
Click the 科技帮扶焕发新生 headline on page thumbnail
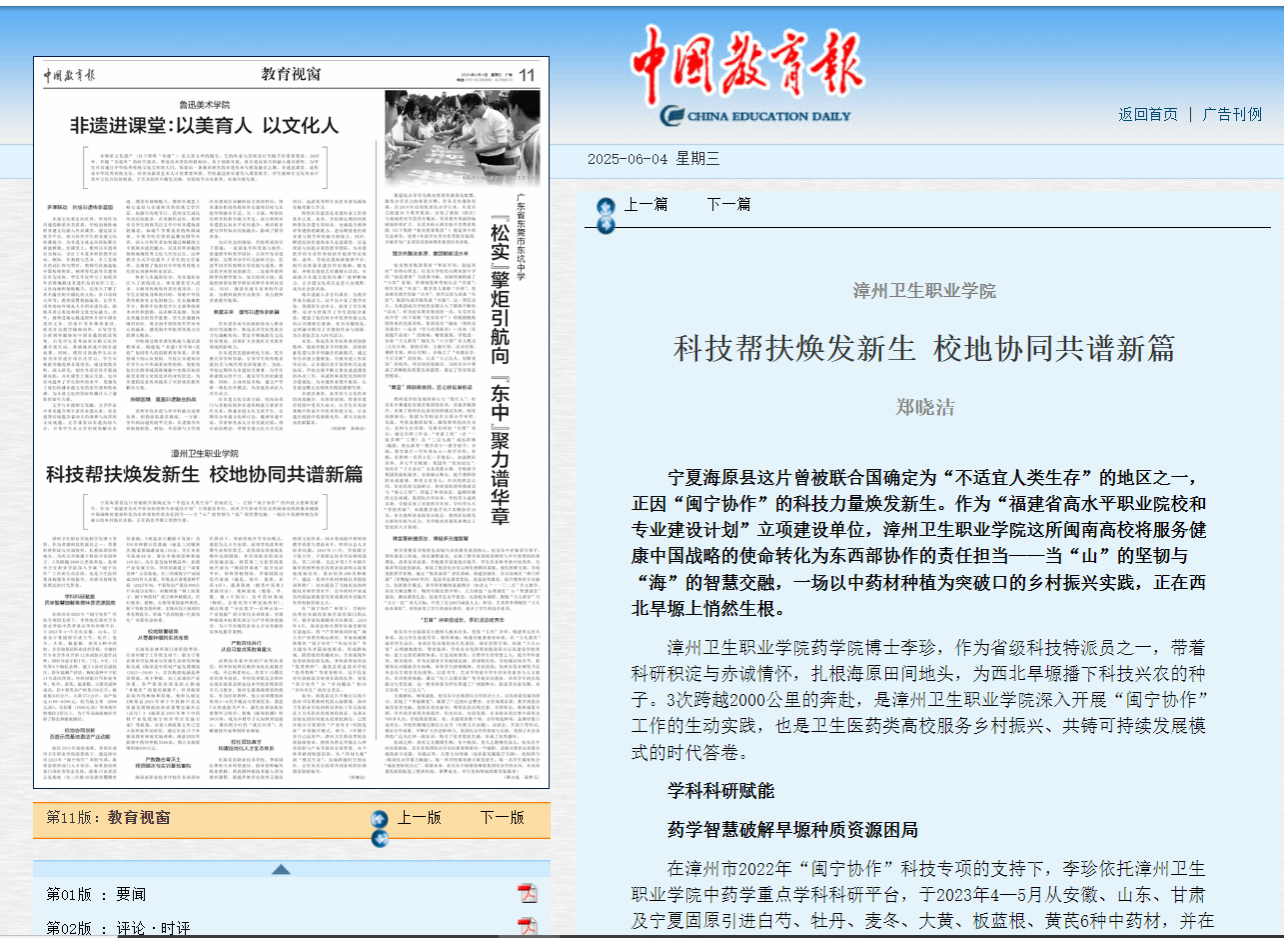tap(204, 474)
